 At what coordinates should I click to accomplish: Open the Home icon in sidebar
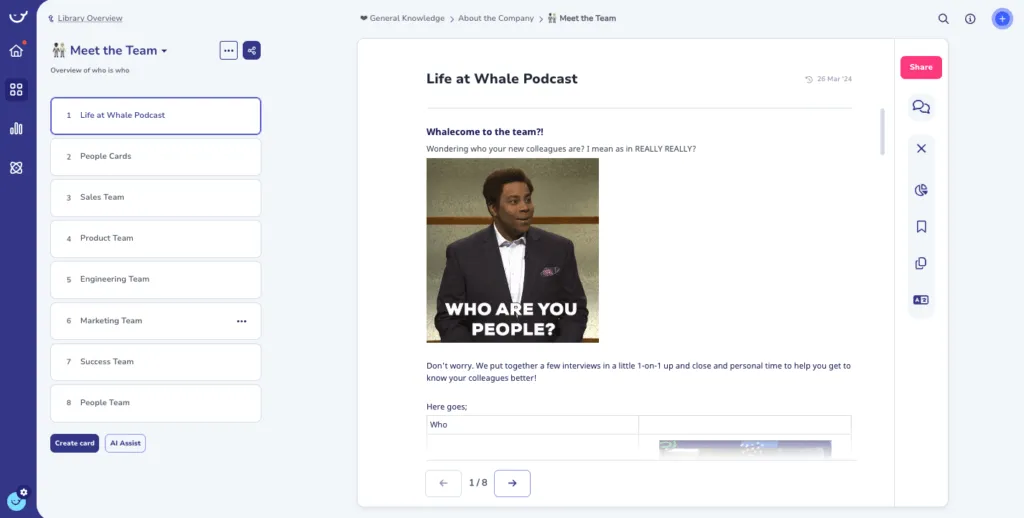point(16,50)
